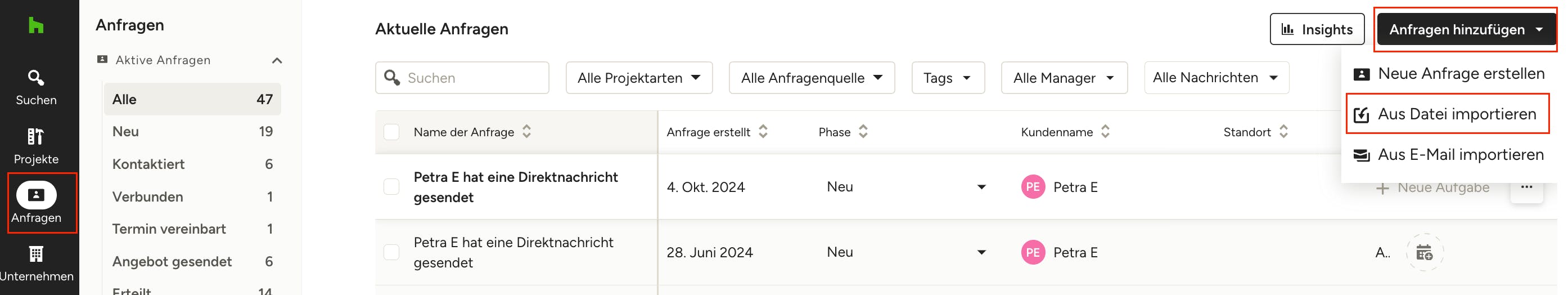Open Unternehmen in the left sidebar

coord(36,263)
